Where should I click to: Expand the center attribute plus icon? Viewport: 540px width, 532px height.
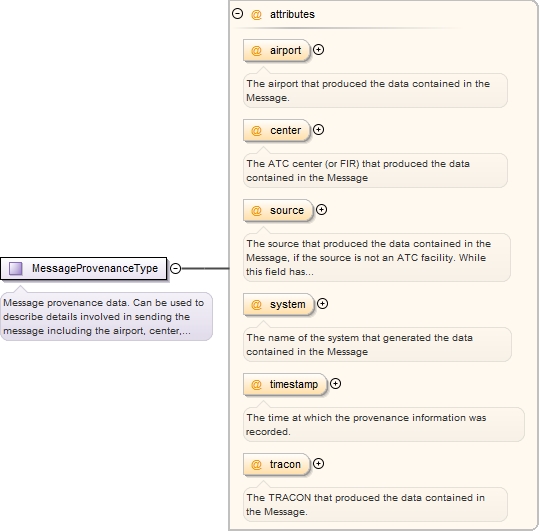pyautogui.click(x=319, y=130)
